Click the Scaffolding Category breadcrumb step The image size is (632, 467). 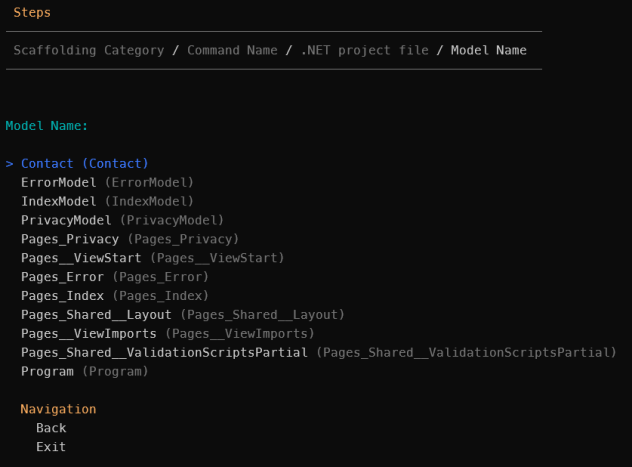pos(89,50)
